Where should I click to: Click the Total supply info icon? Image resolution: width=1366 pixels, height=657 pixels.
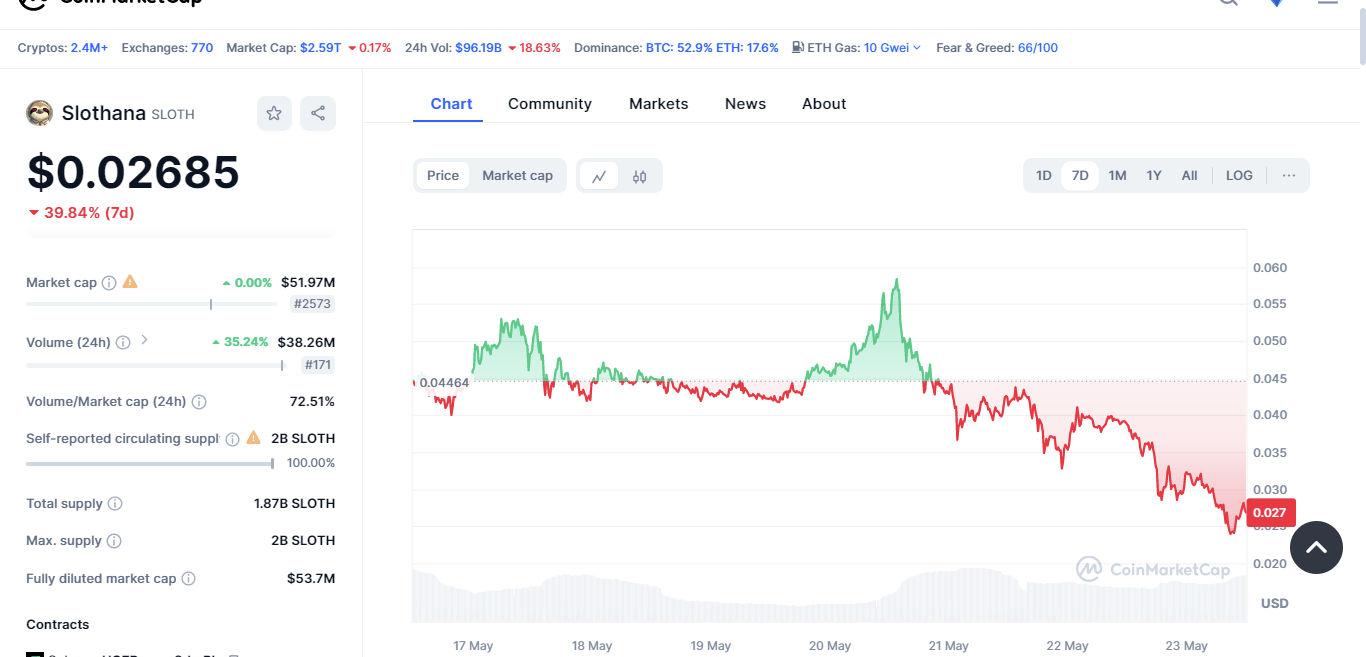115,504
